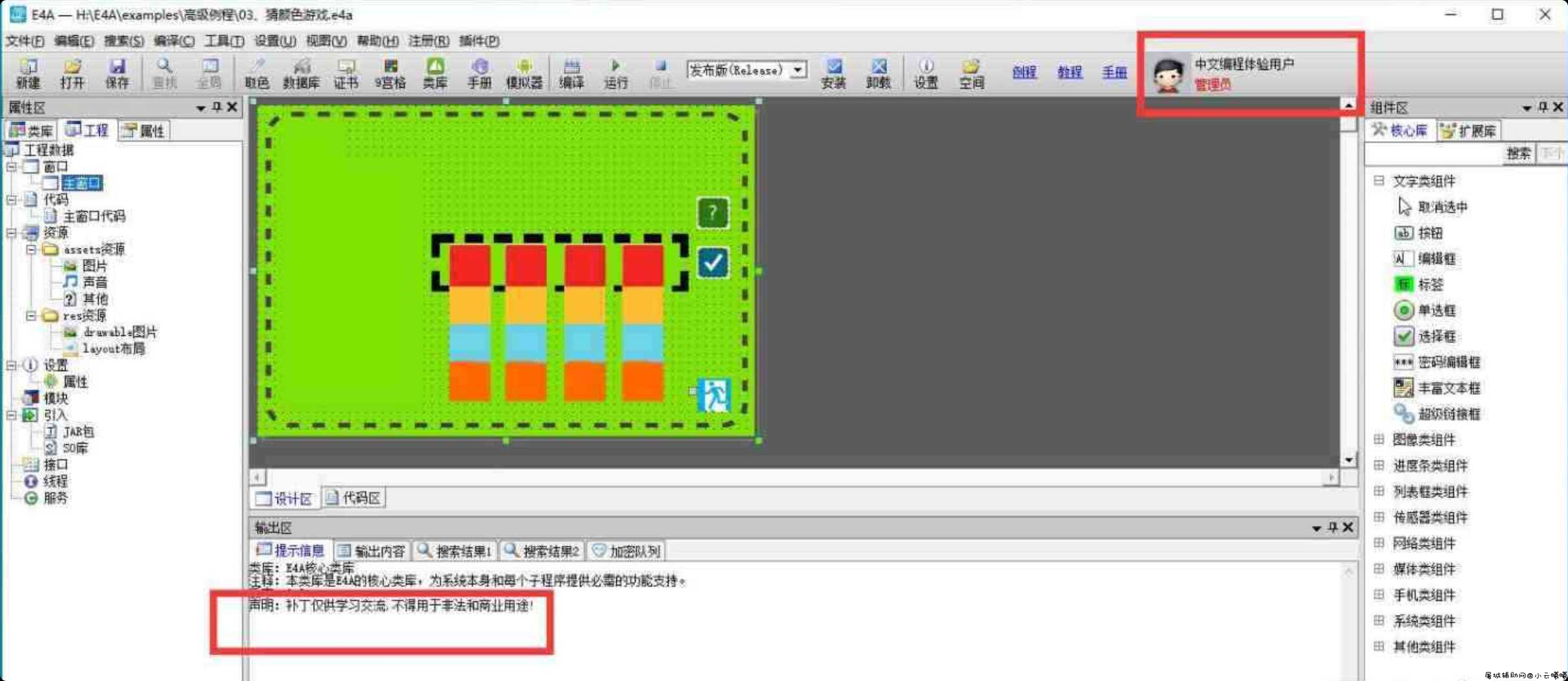Click the 例程 examples link
This screenshot has width=1568, height=681.
1024,72
